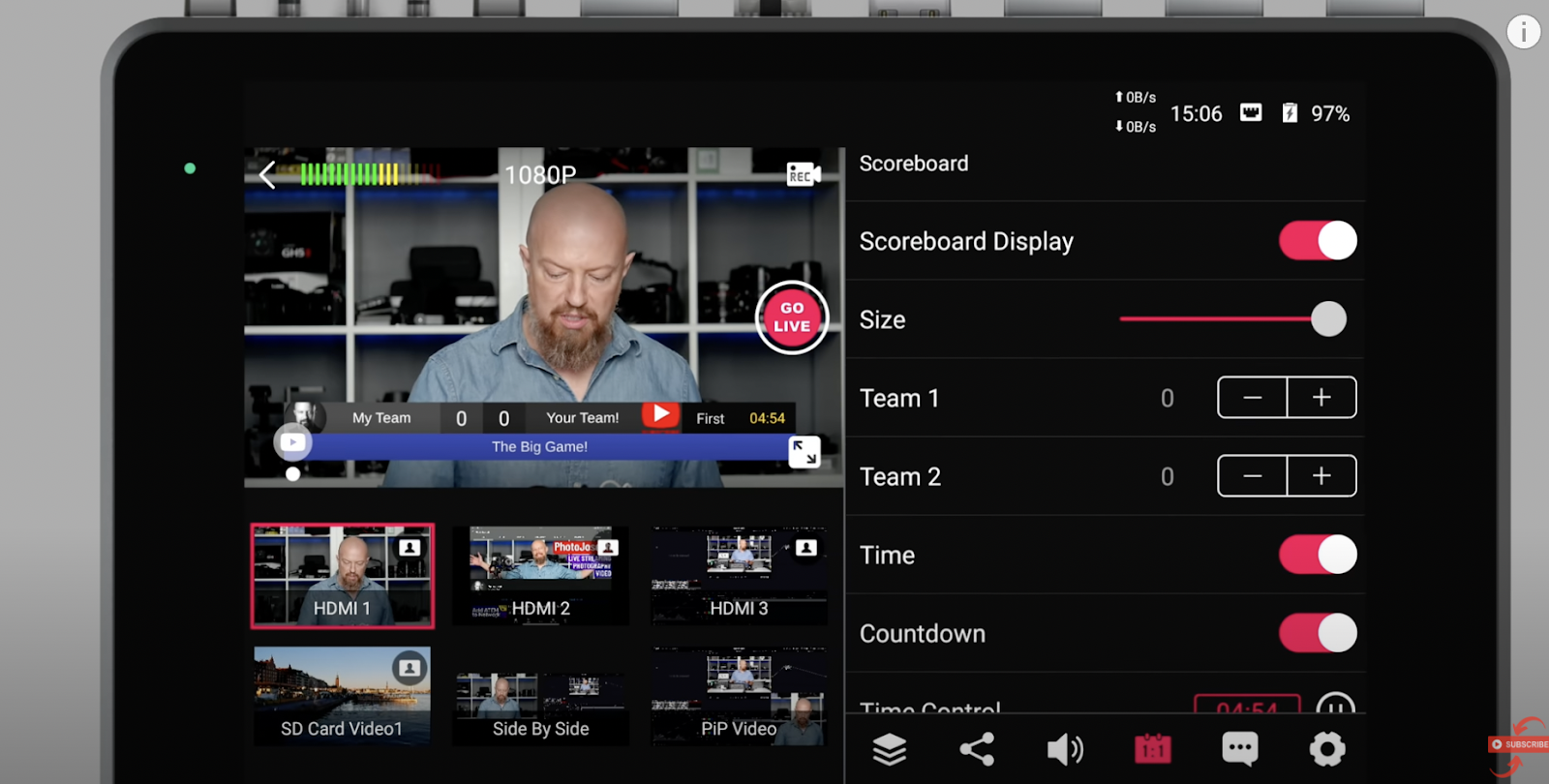Turn off the Time toggle

coord(1318,556)
